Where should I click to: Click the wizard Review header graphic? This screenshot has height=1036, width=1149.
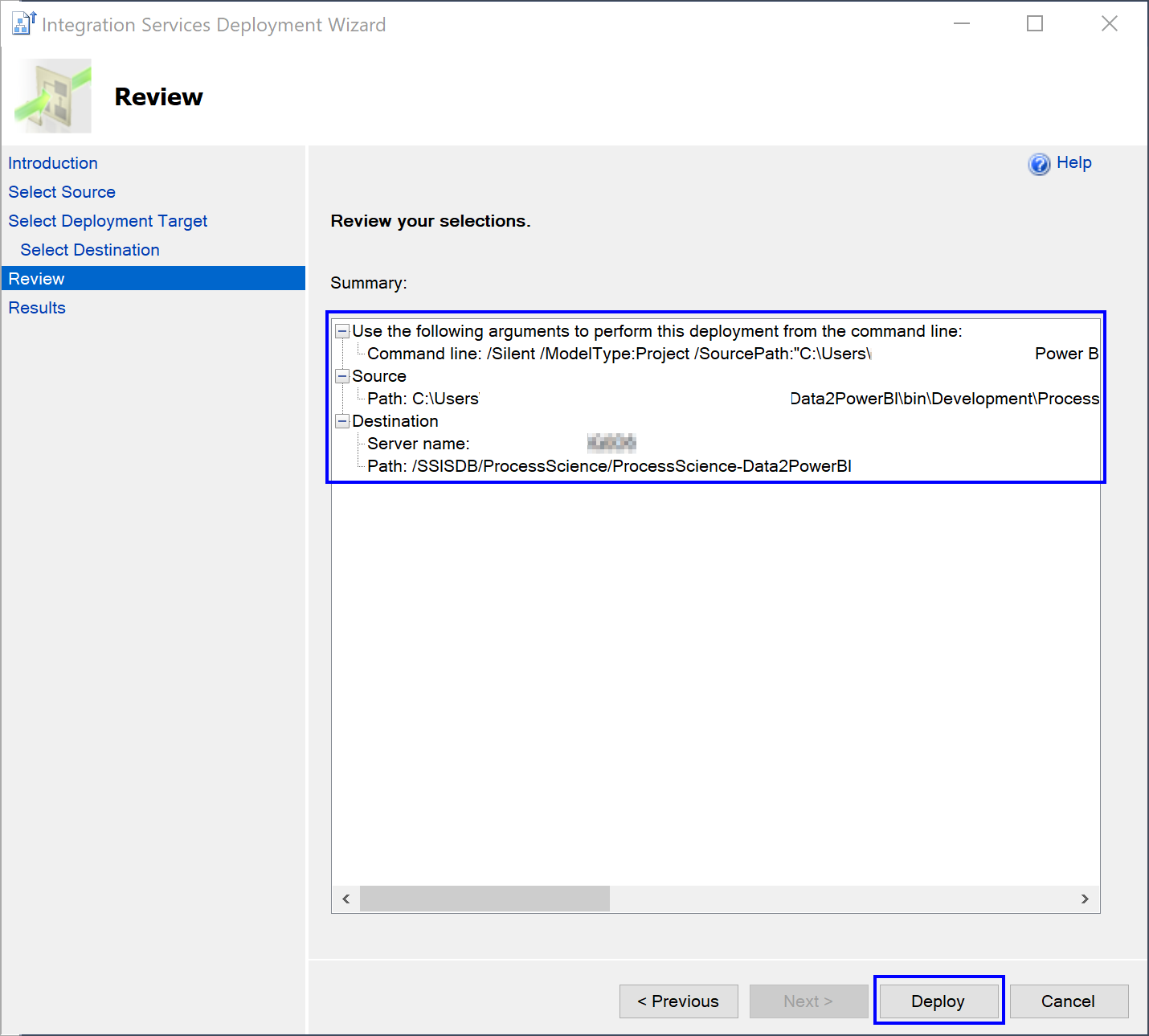pyautogui.click(x=53, y=96)
